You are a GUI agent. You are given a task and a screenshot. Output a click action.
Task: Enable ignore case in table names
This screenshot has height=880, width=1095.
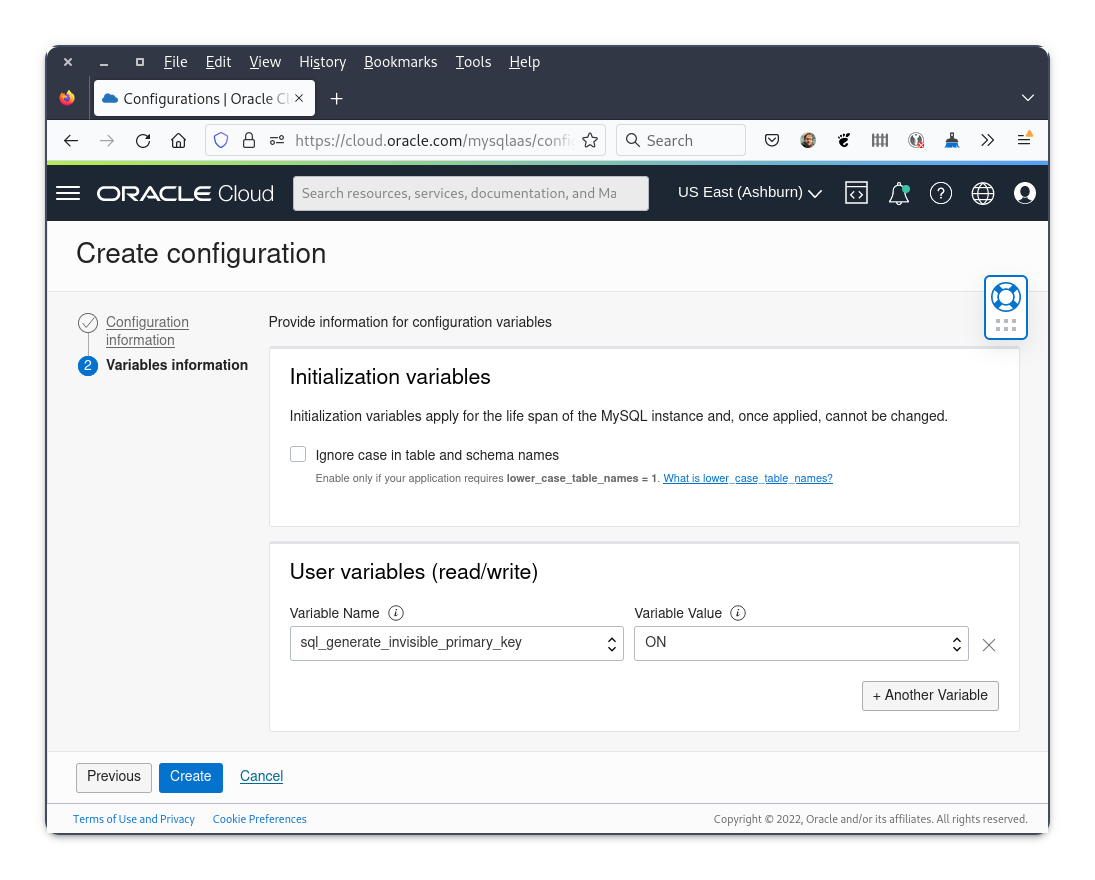[298, 454]
